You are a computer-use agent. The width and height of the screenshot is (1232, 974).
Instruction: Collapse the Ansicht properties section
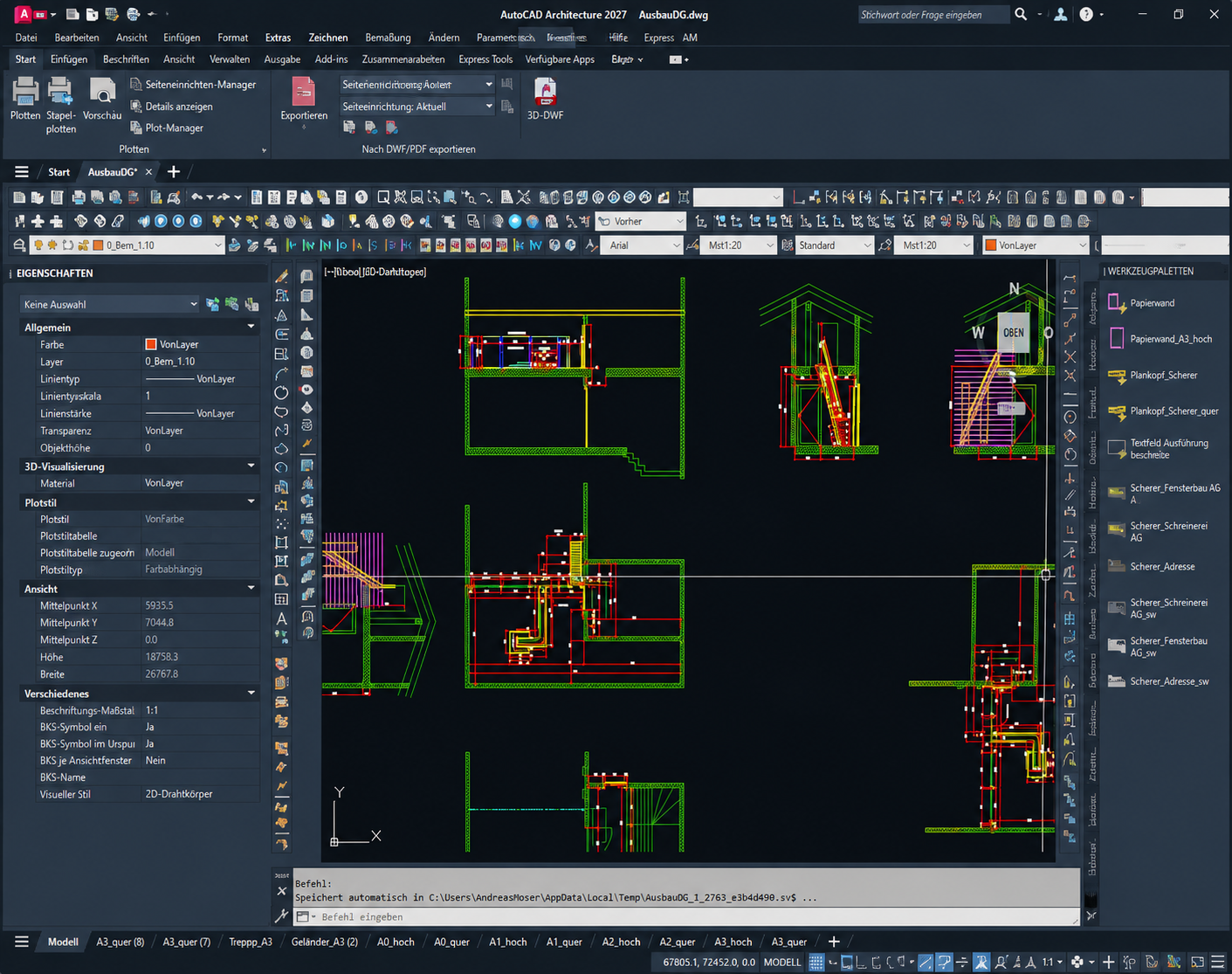(x=251, y=588)
